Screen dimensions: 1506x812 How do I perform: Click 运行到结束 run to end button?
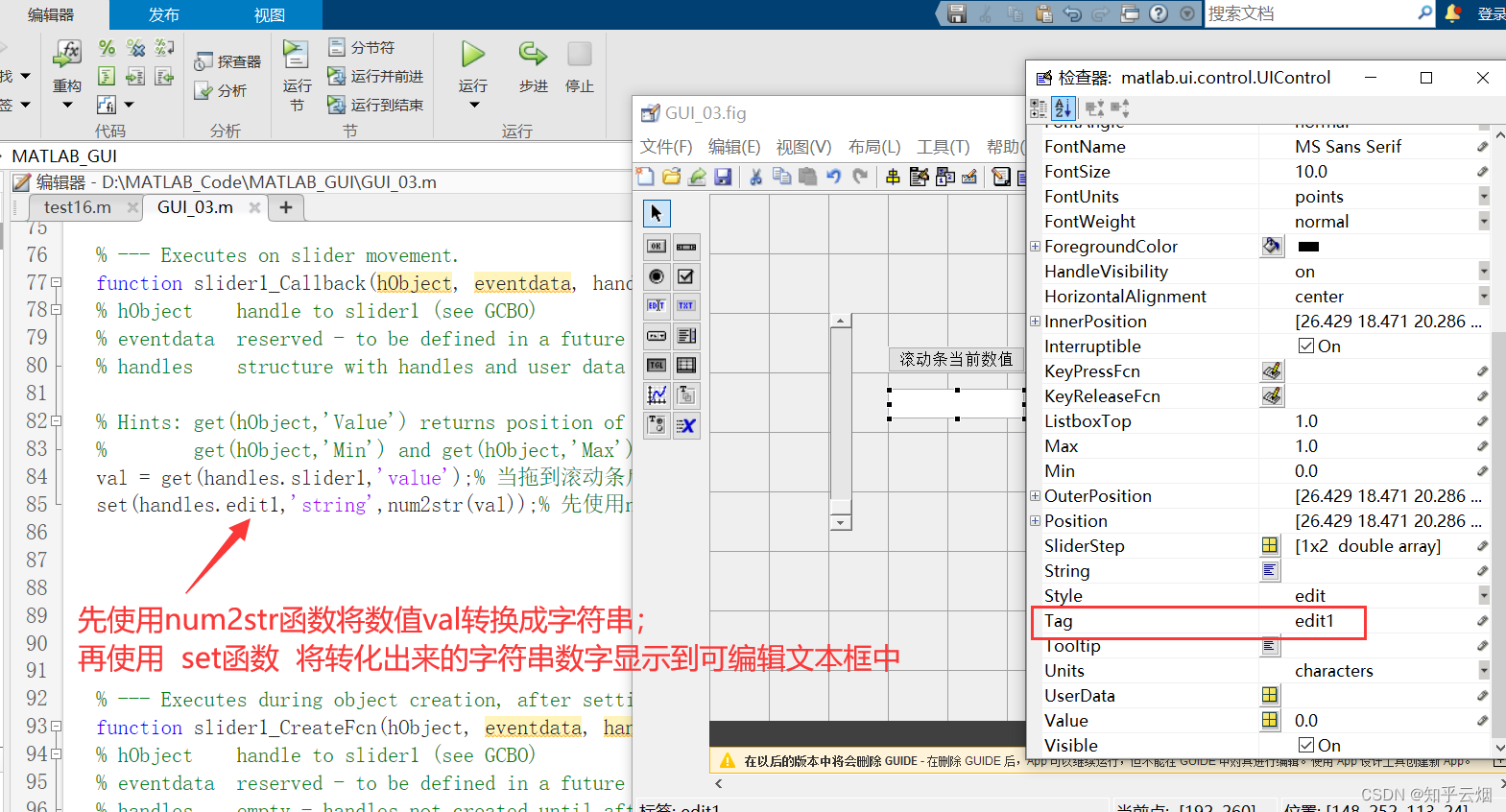pyautogui.click(x=375, y=105)
